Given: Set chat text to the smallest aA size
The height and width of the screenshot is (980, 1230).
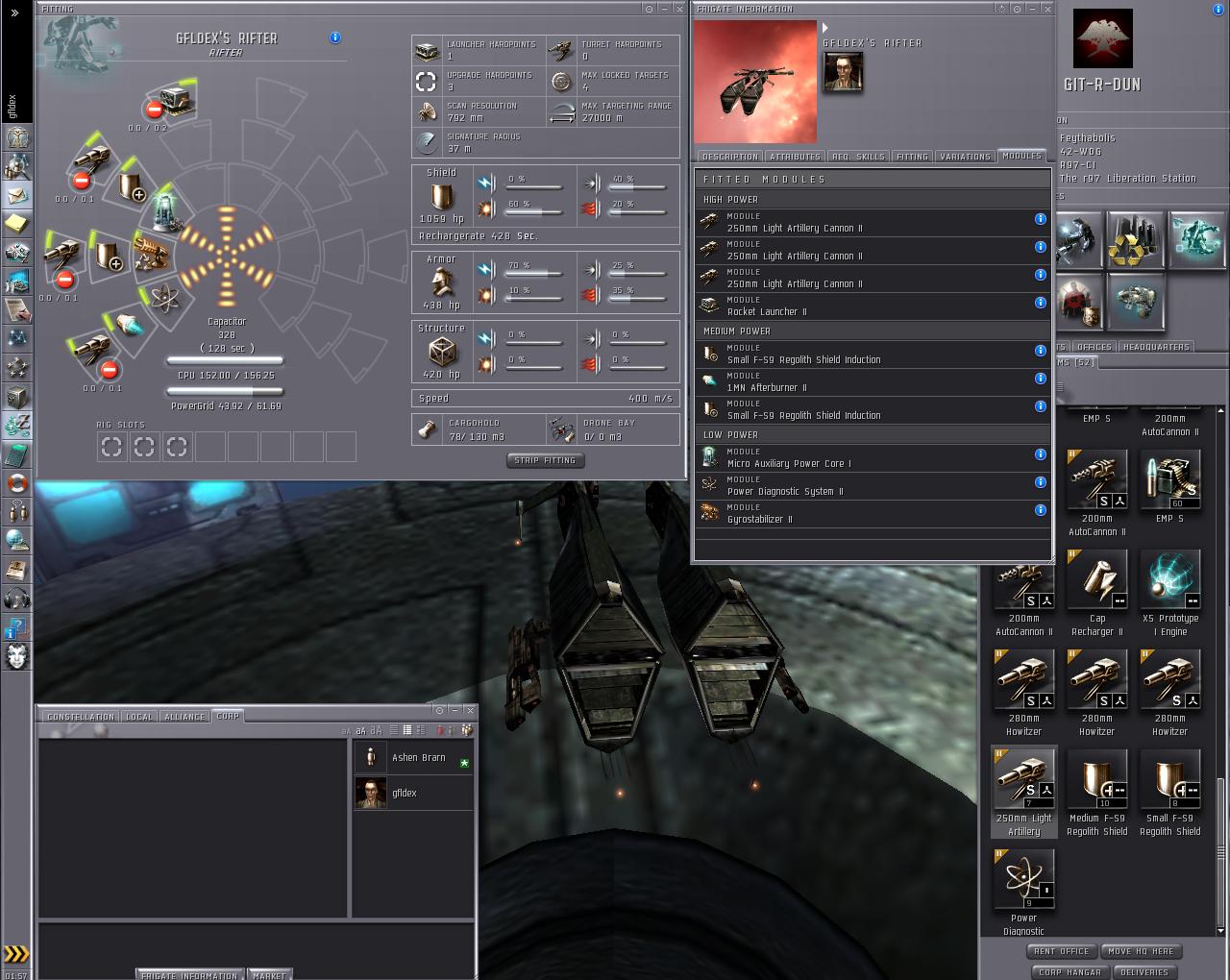Looking at the screenshot, I should coord(347,731).
